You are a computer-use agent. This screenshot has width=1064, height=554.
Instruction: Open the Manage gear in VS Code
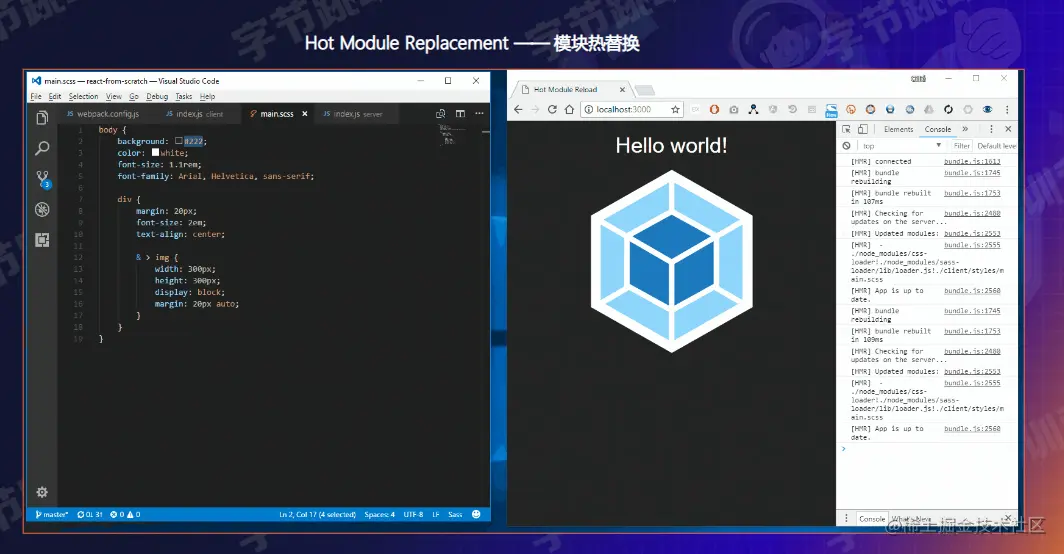click(x=42, y=492)
